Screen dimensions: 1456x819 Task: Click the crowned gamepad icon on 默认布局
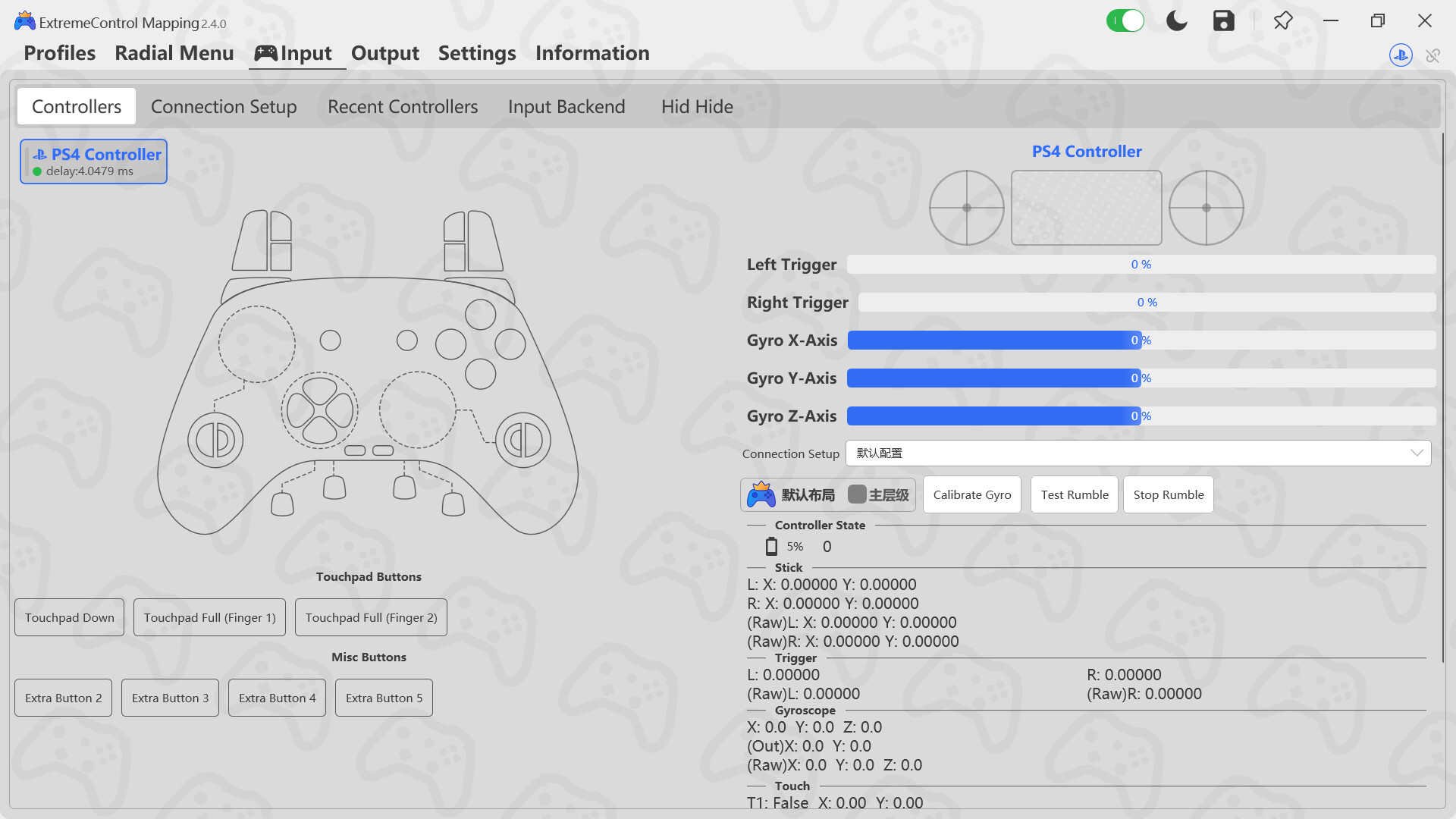[x=761, y=494]
